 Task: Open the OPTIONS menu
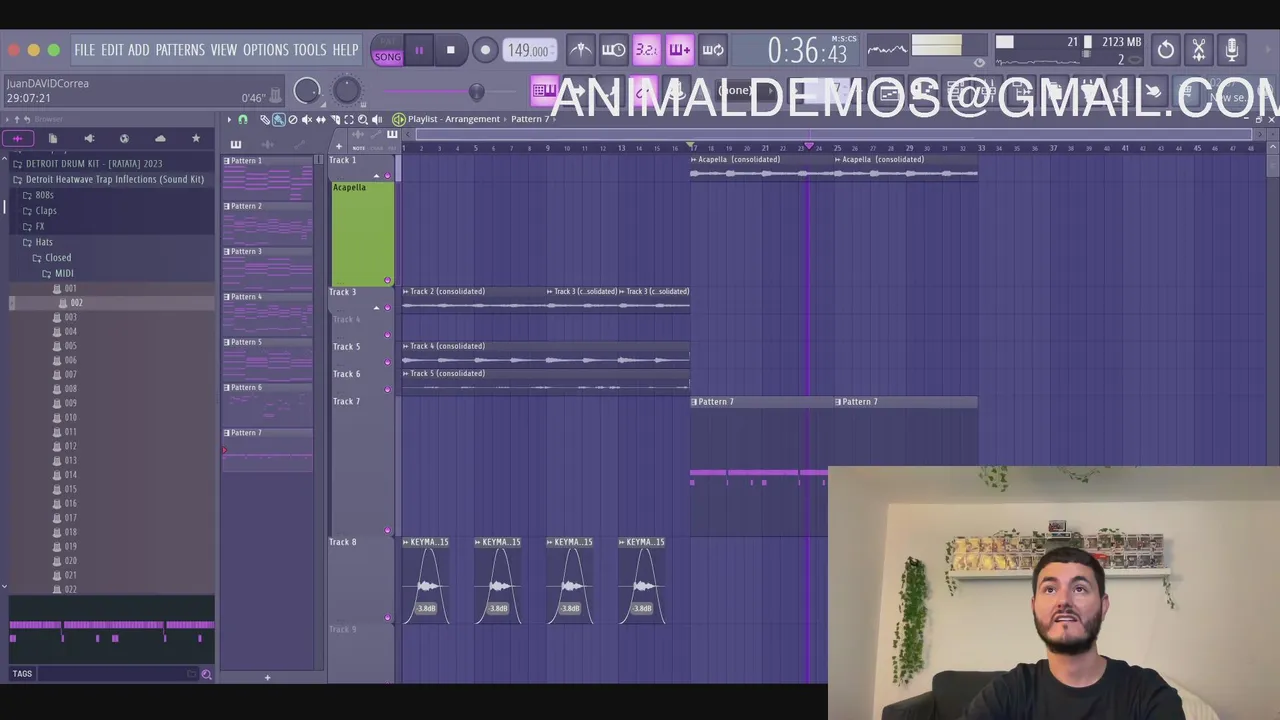(x=266, y=50)
